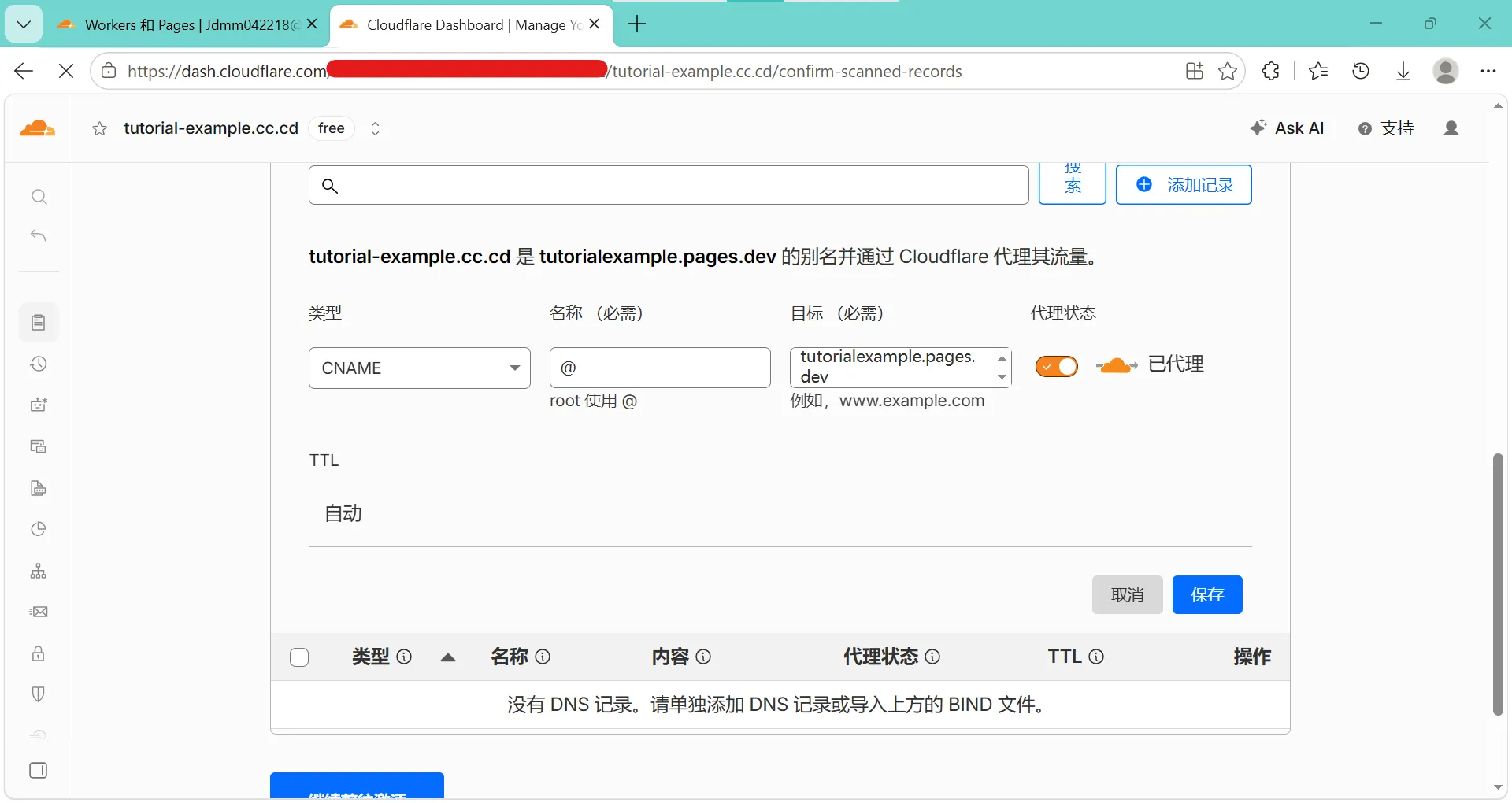Open the Email sidebar icon
The height and width of the screenshot is (803, 1512).
tap(39, 612)
